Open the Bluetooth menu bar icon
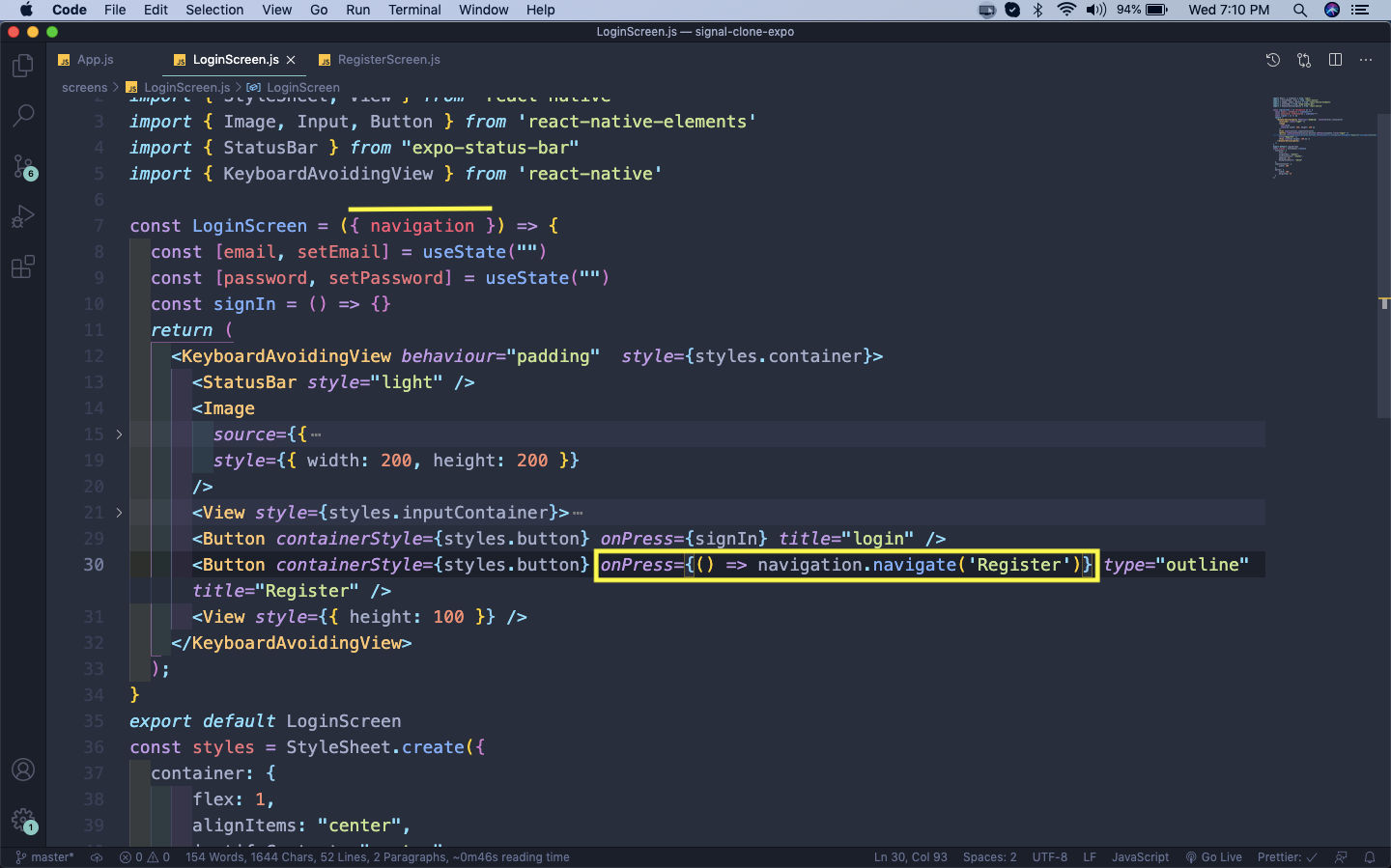1391x868 pixels. (1037, 10)
